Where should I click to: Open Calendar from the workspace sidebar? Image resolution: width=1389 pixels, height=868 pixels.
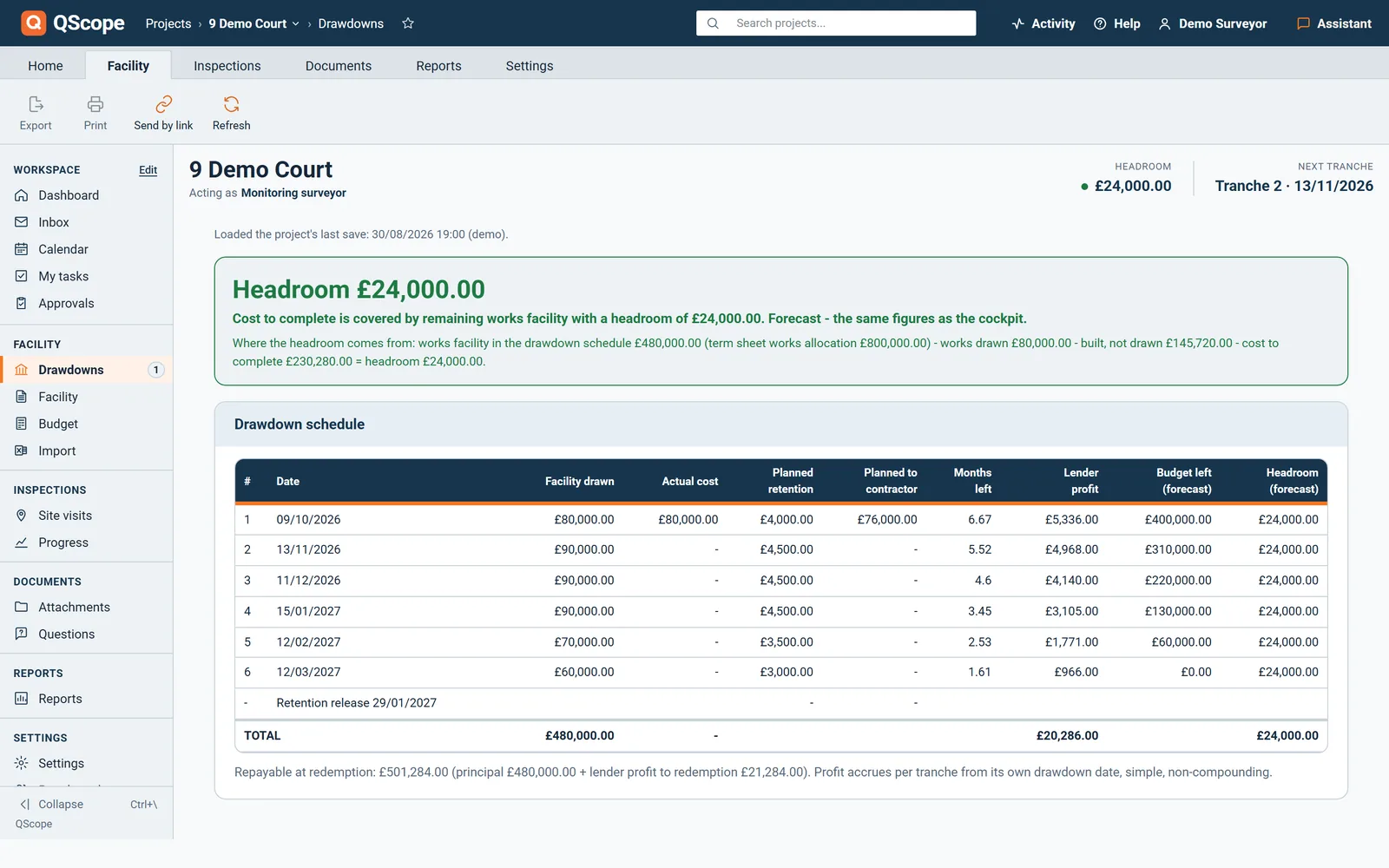point(86,249)
